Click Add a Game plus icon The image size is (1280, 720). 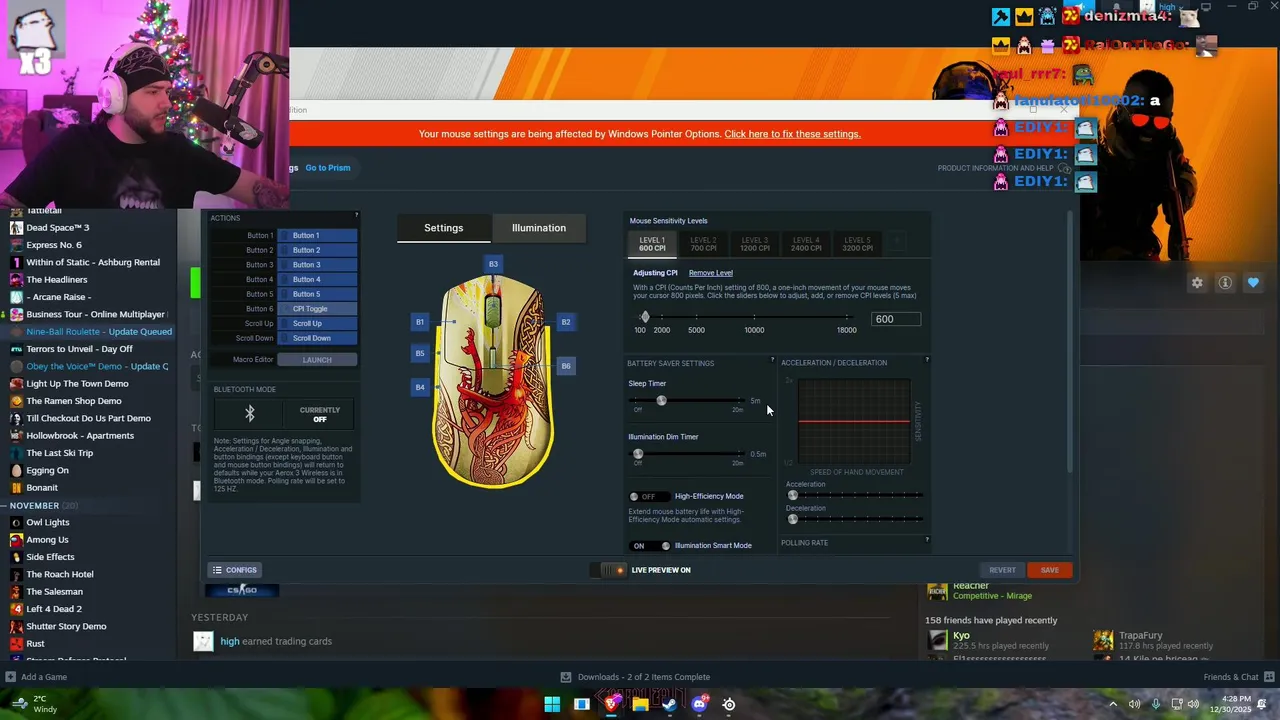[x=10, y=677]
